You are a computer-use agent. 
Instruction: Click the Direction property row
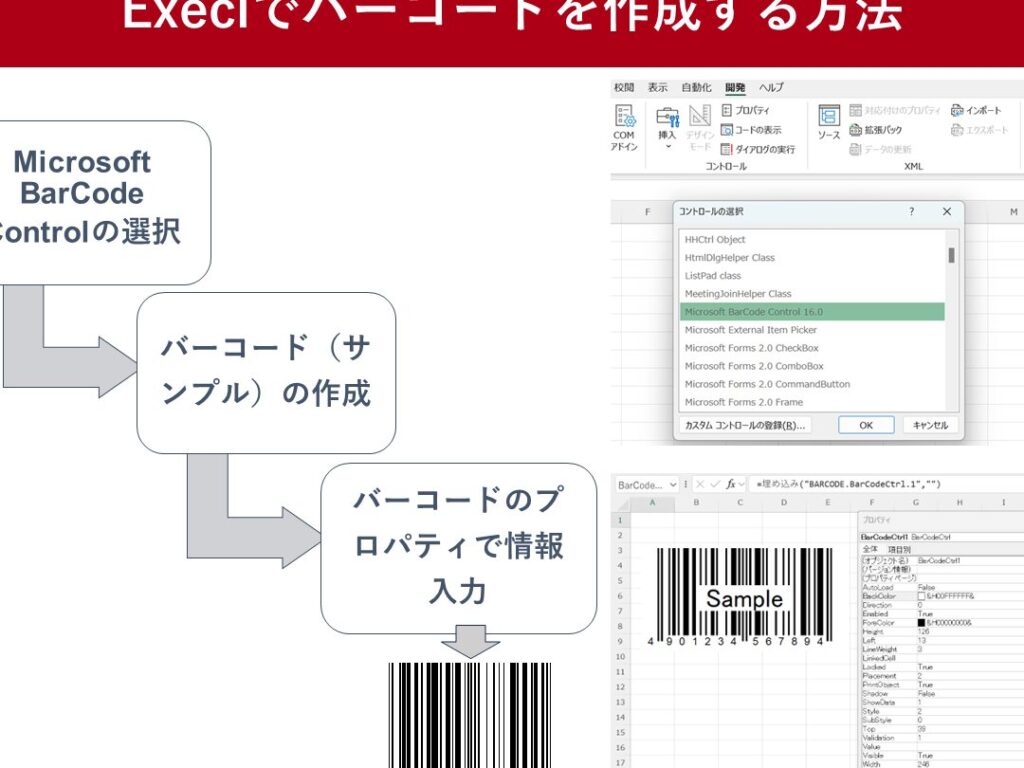click(942, 605)
